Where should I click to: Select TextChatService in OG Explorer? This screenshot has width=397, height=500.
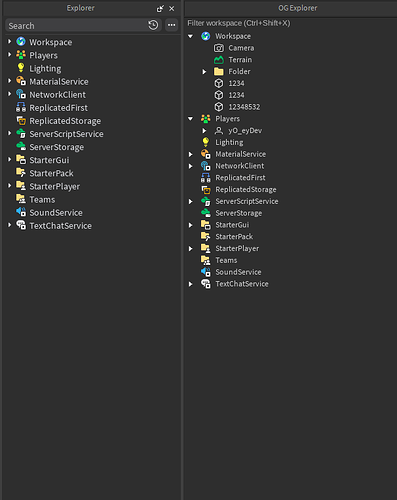click(242, 284)
